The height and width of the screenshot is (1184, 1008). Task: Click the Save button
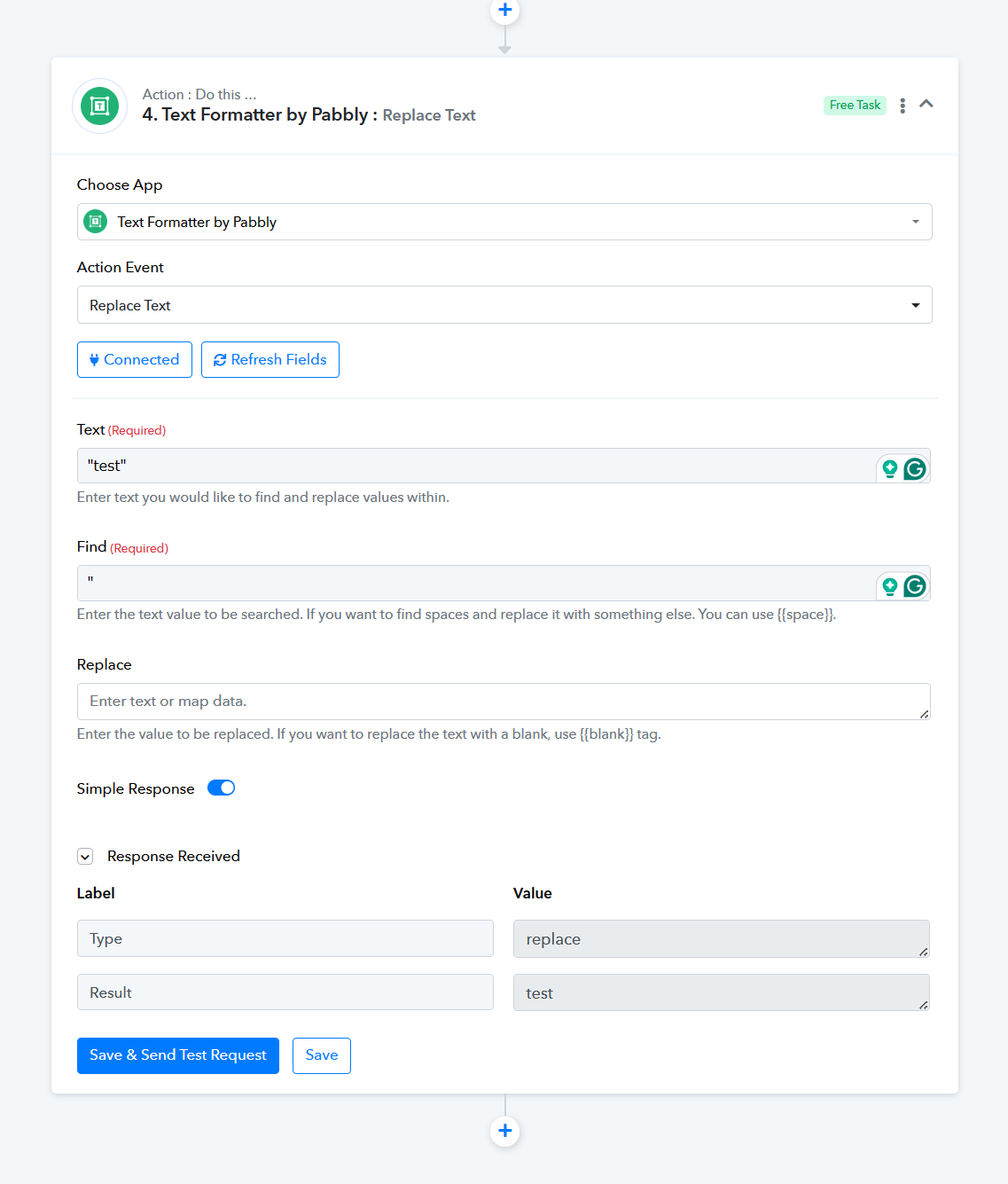[x=322, y=1055]
